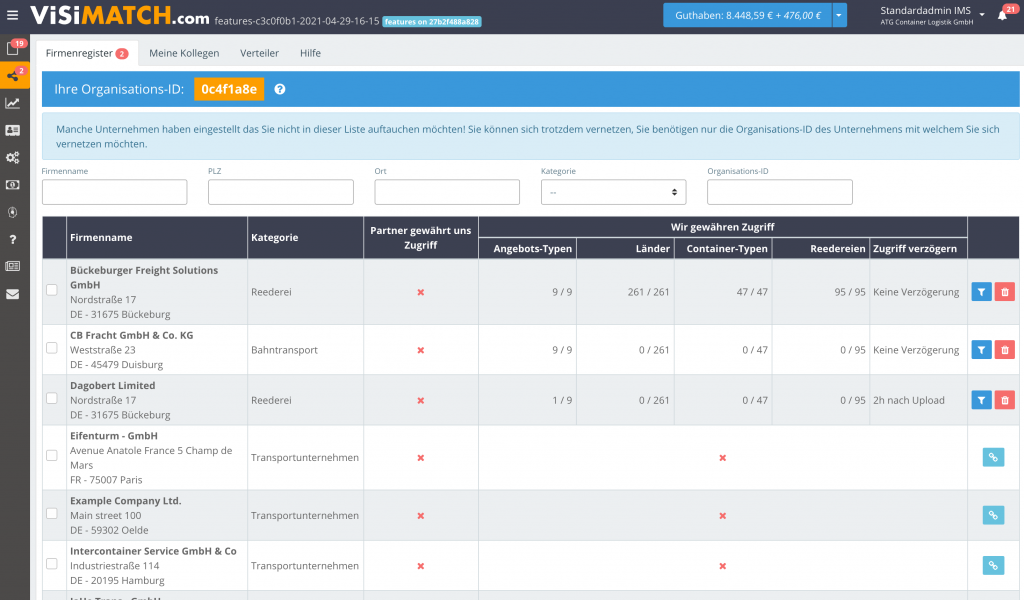
Task: Select Bückeburger Freight Solutions checkbox
Action: 52,290
